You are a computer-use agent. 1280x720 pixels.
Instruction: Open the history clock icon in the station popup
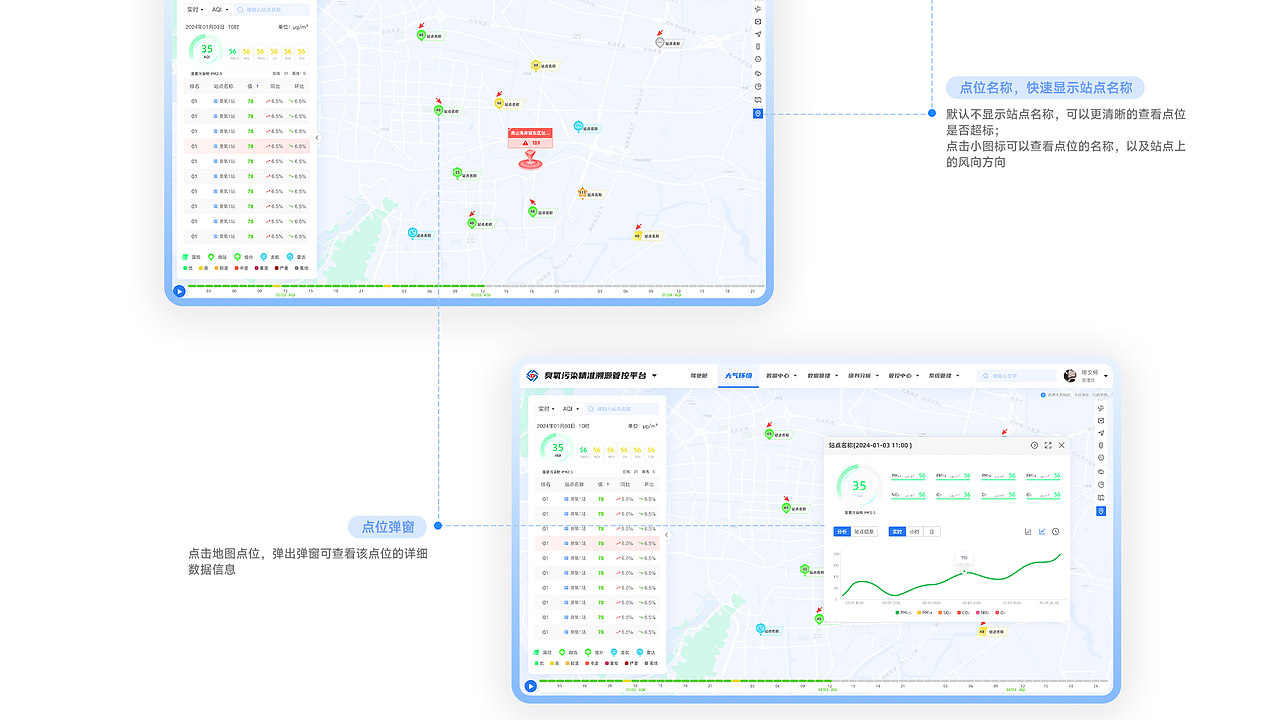1034,445
